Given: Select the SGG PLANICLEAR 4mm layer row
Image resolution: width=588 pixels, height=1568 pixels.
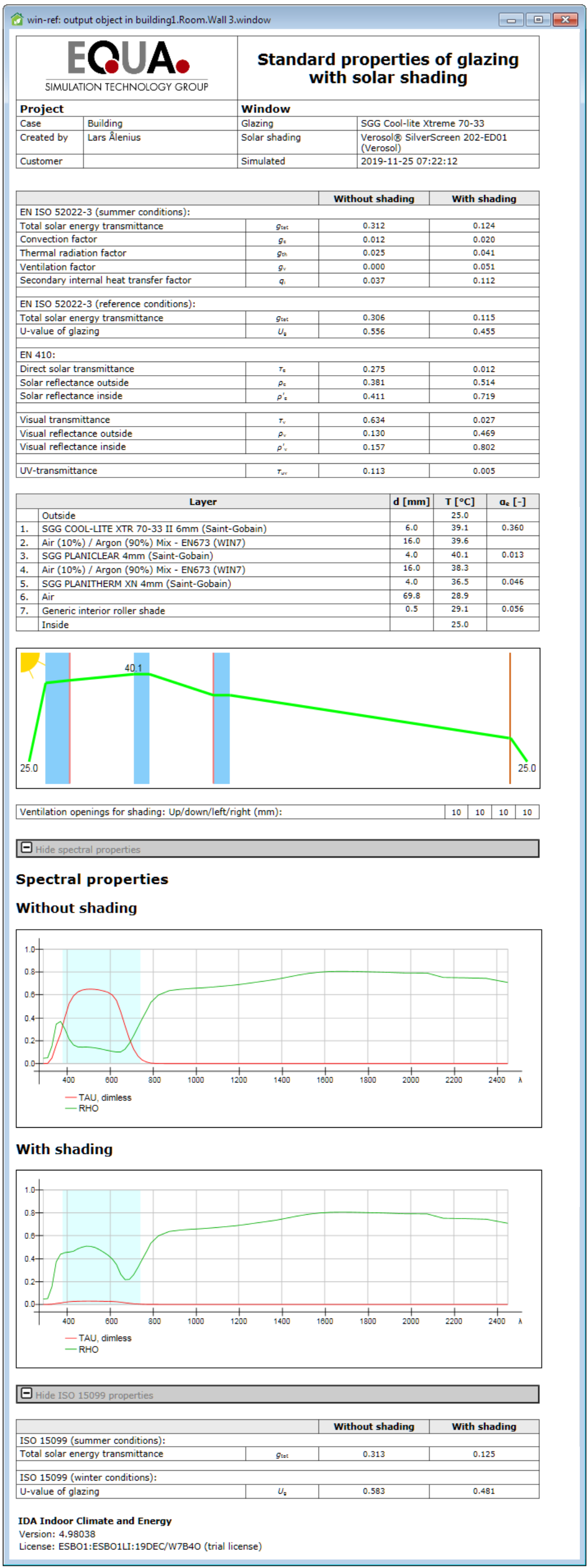Looking at the screenshot, I should point(127,556).
